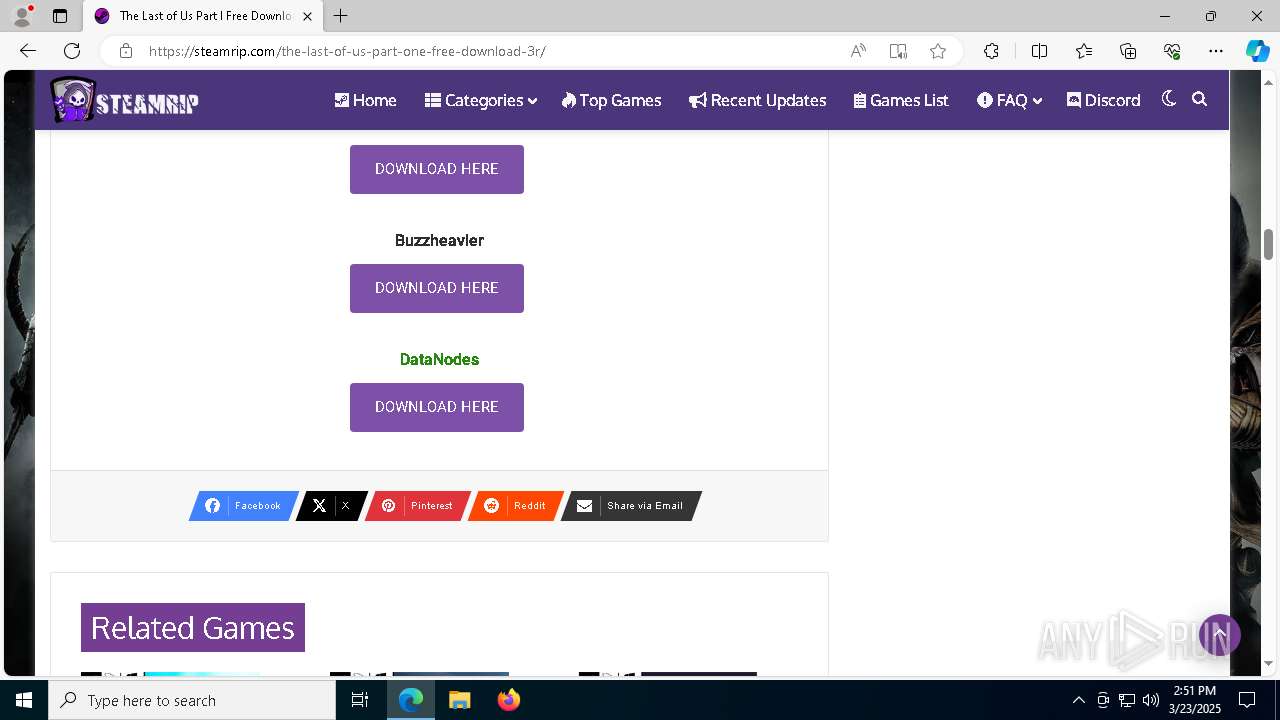Click the topmost Download Here button

point(437,169)
